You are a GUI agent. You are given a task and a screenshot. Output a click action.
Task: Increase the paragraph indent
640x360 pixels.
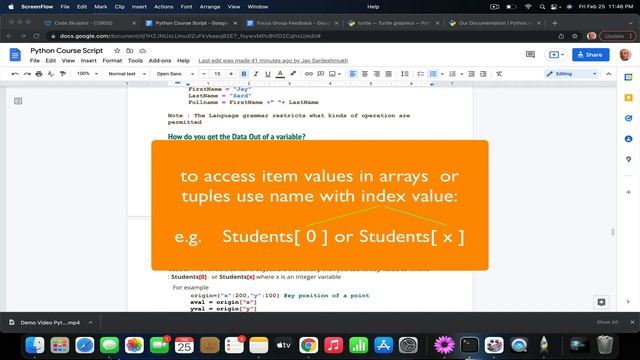pyautogui.click(x=483, y=74)
